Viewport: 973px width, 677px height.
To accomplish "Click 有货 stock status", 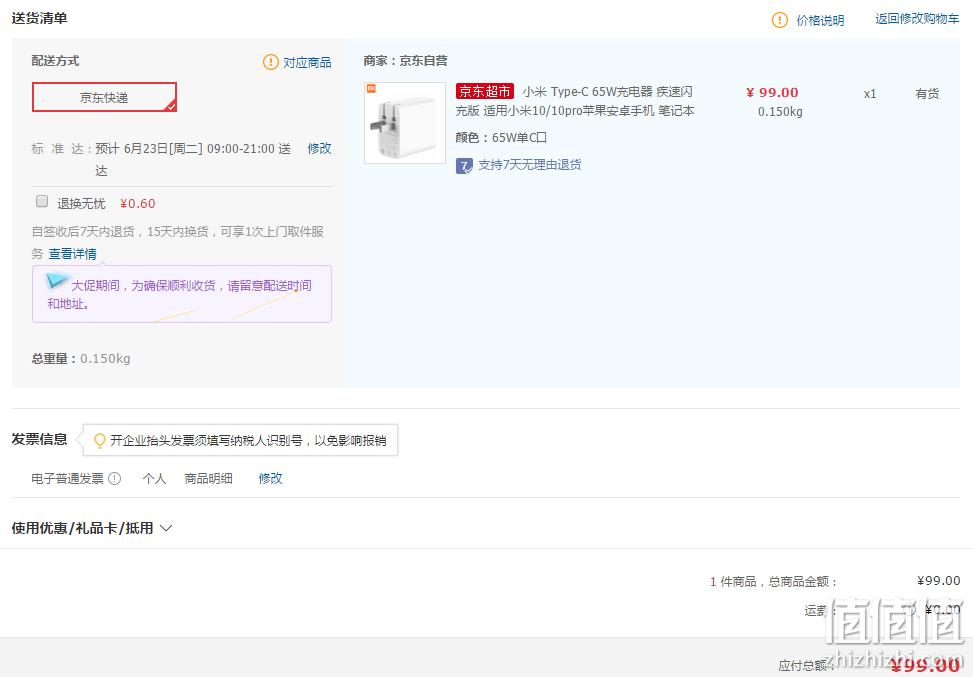I will point(927,94).
